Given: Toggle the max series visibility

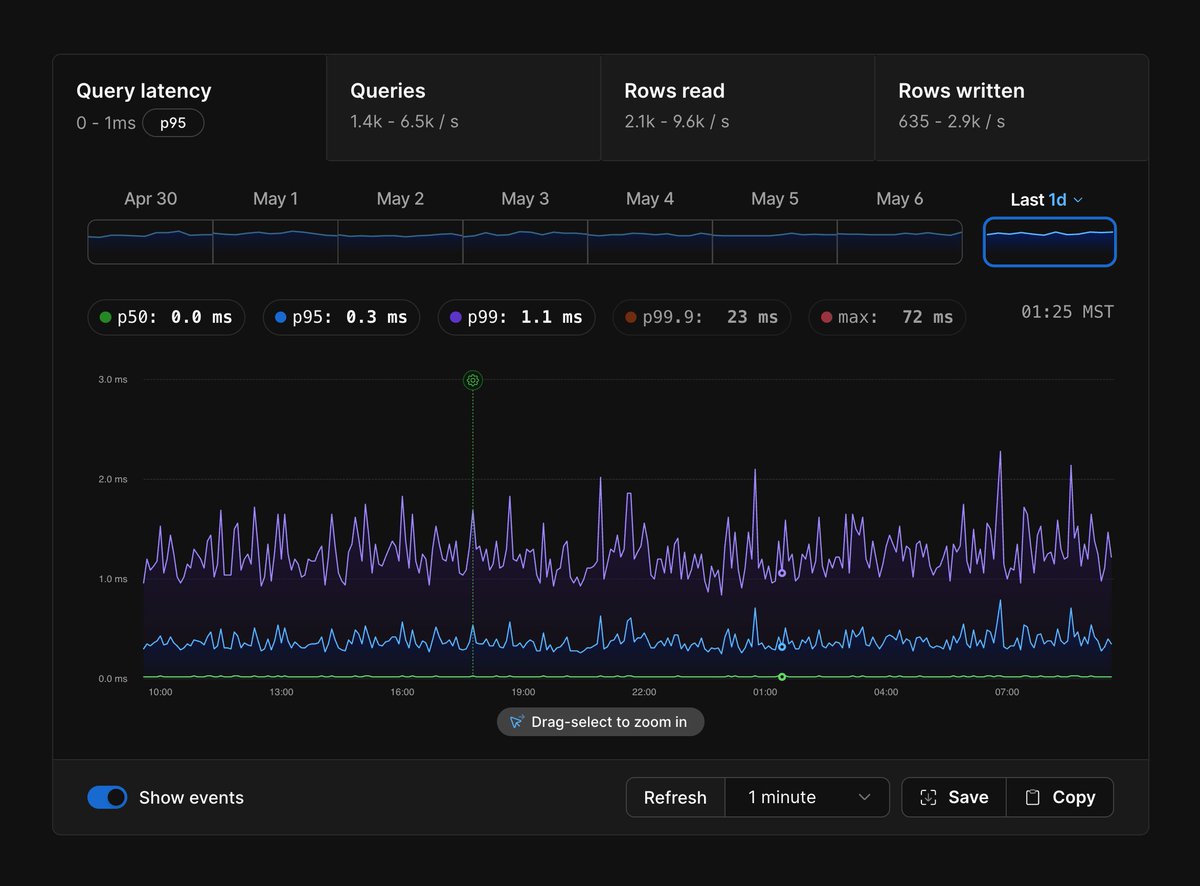Looking at the screenshot, I should point(887,317).
